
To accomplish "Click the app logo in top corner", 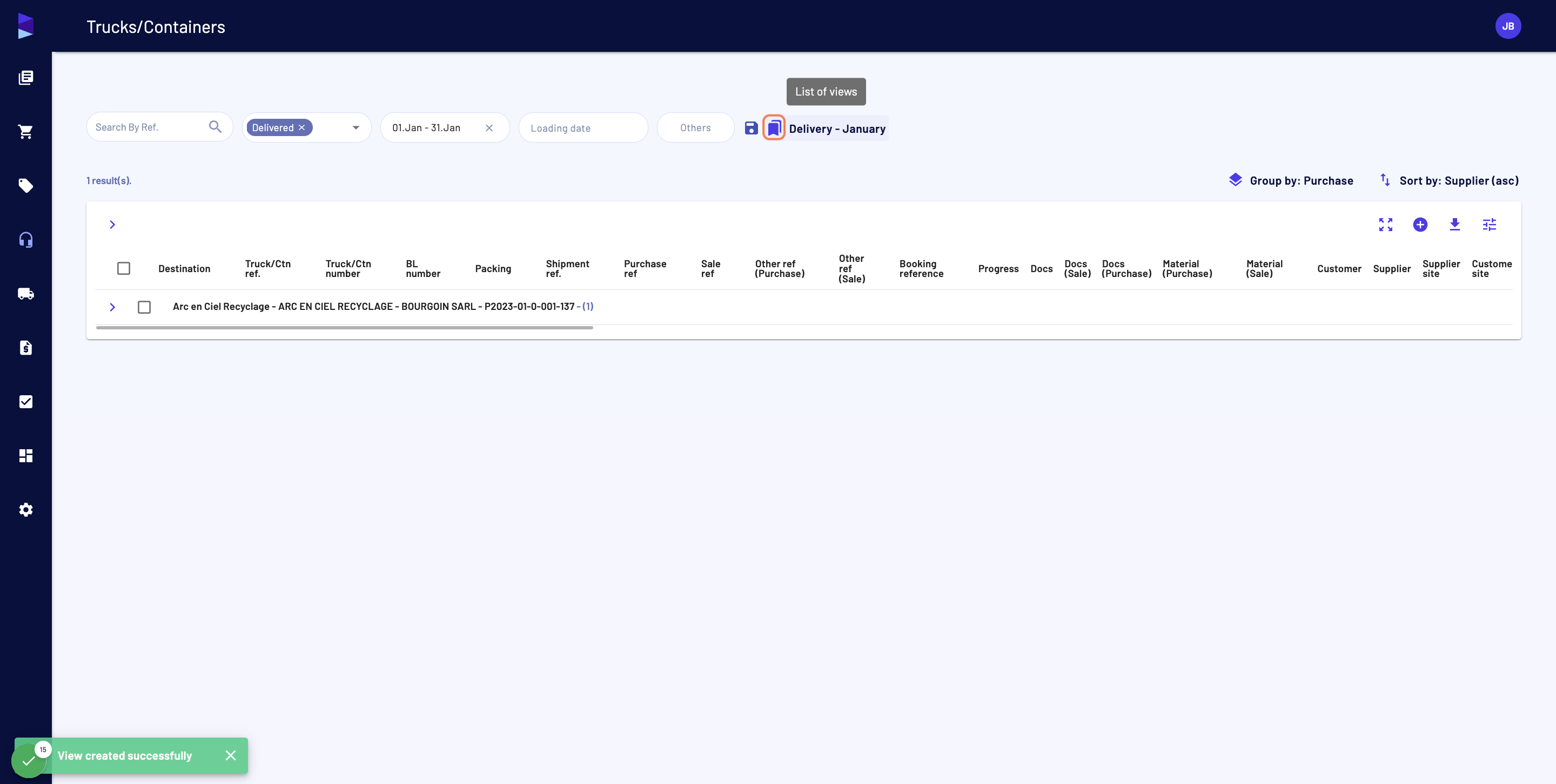I will pyautogui.click(x=25, y=26).
